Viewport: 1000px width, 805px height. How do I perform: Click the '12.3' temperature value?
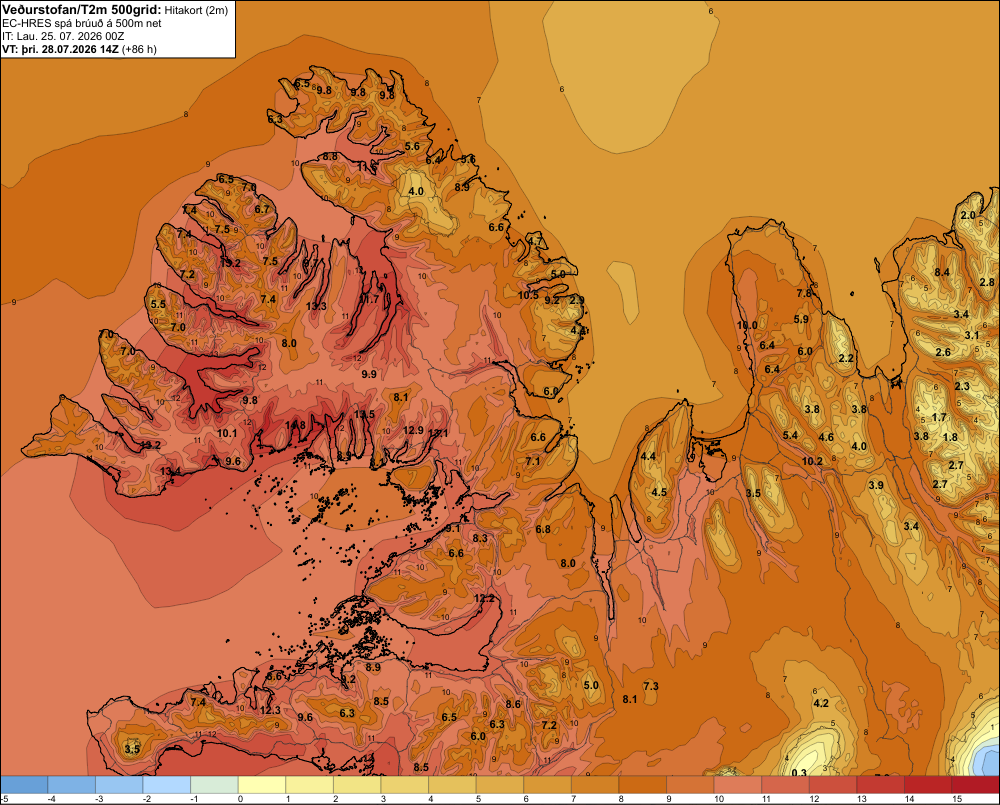tap(270, 710)
